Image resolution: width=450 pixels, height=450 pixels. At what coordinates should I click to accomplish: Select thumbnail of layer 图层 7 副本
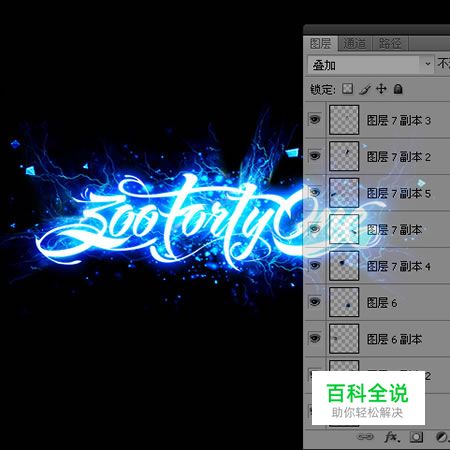pyautogui.click(x=344, y=229)
